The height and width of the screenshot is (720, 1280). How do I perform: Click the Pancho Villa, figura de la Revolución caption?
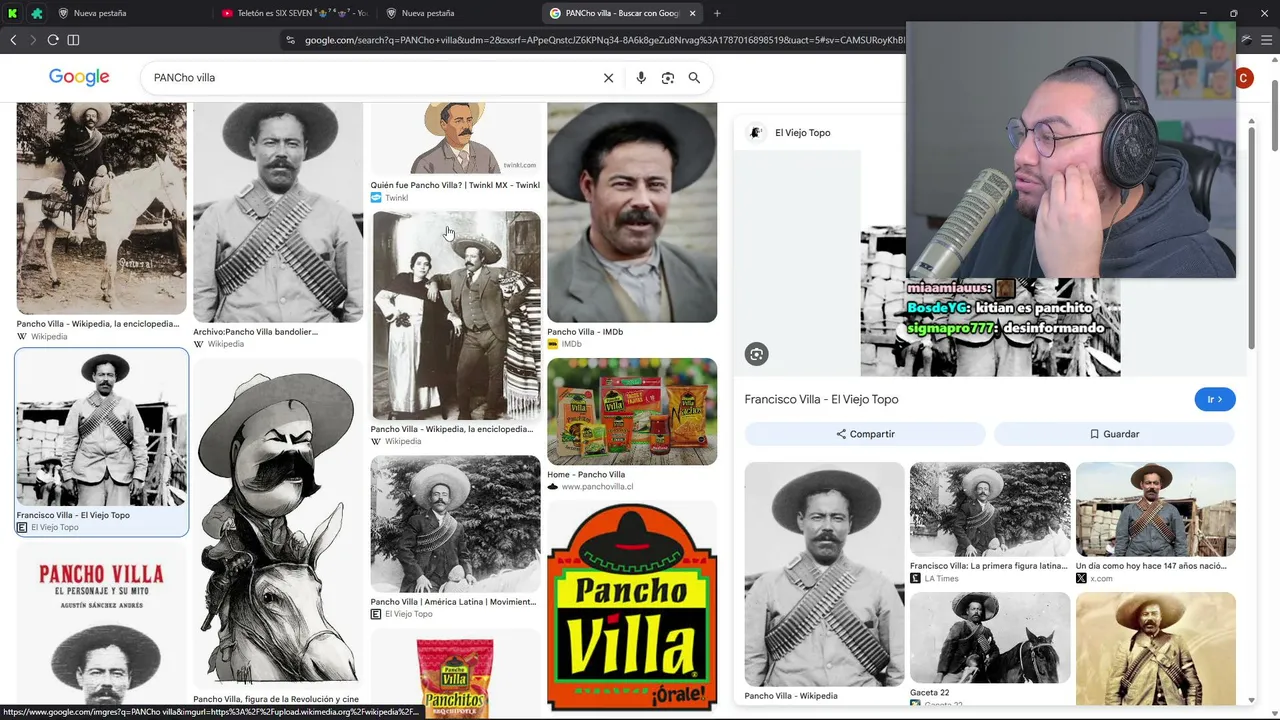click(x=276, y=700)
